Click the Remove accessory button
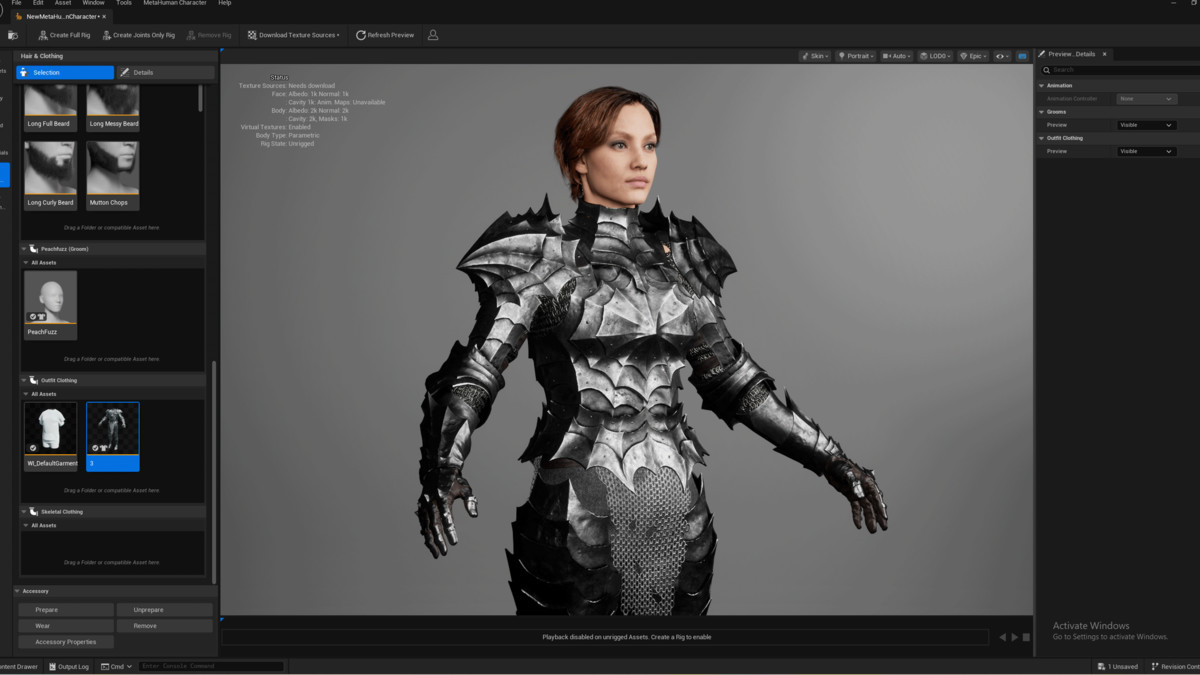The width and height of the screenshot is (1200, 675). [165, 626]
